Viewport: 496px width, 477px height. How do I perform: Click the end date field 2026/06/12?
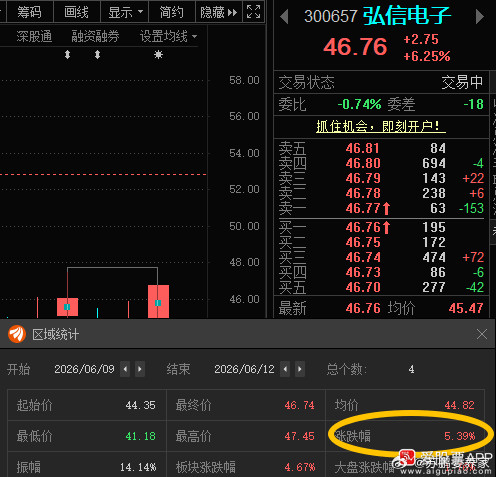click(244, 369)
